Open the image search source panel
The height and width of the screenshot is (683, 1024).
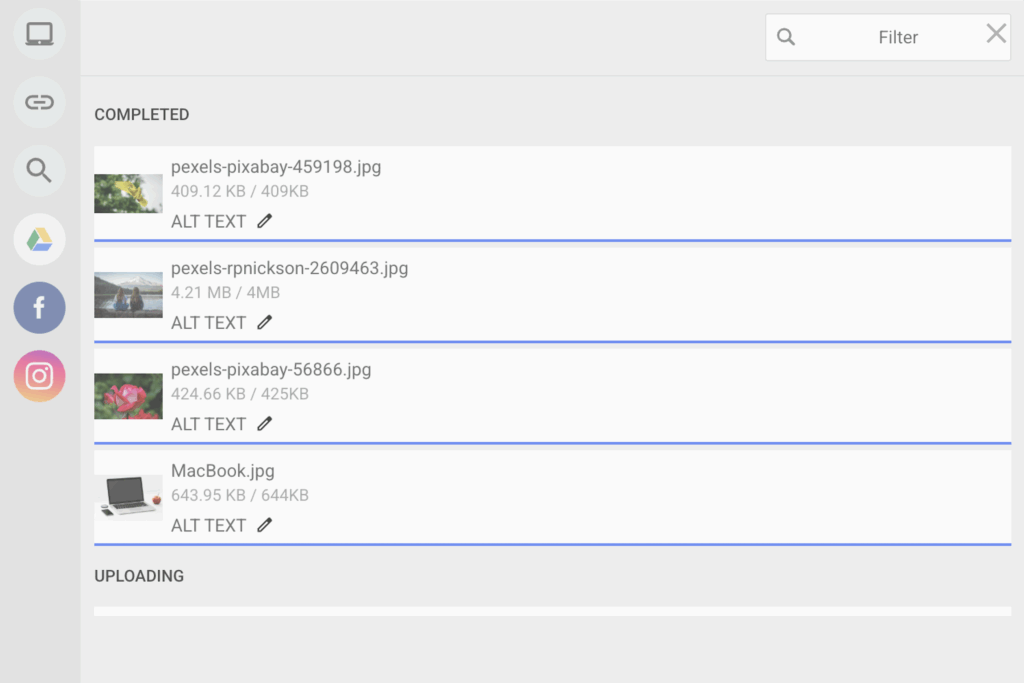[39, 170]
